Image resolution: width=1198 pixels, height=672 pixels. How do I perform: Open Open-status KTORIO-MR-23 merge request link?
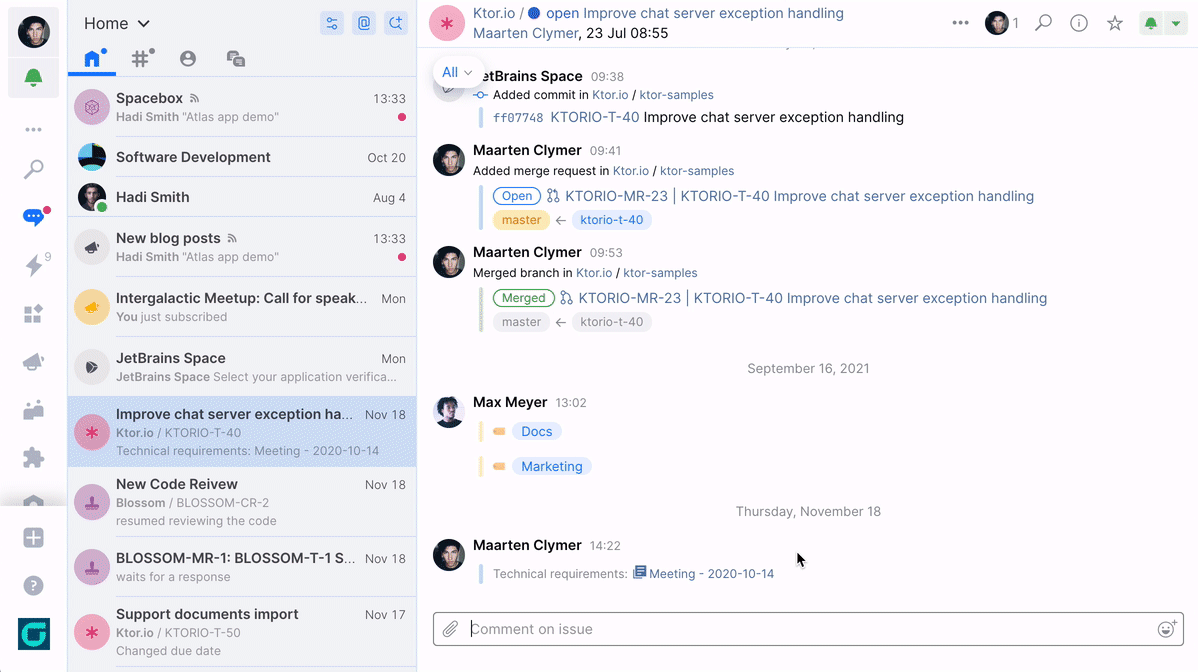click(x=799, y=196)
